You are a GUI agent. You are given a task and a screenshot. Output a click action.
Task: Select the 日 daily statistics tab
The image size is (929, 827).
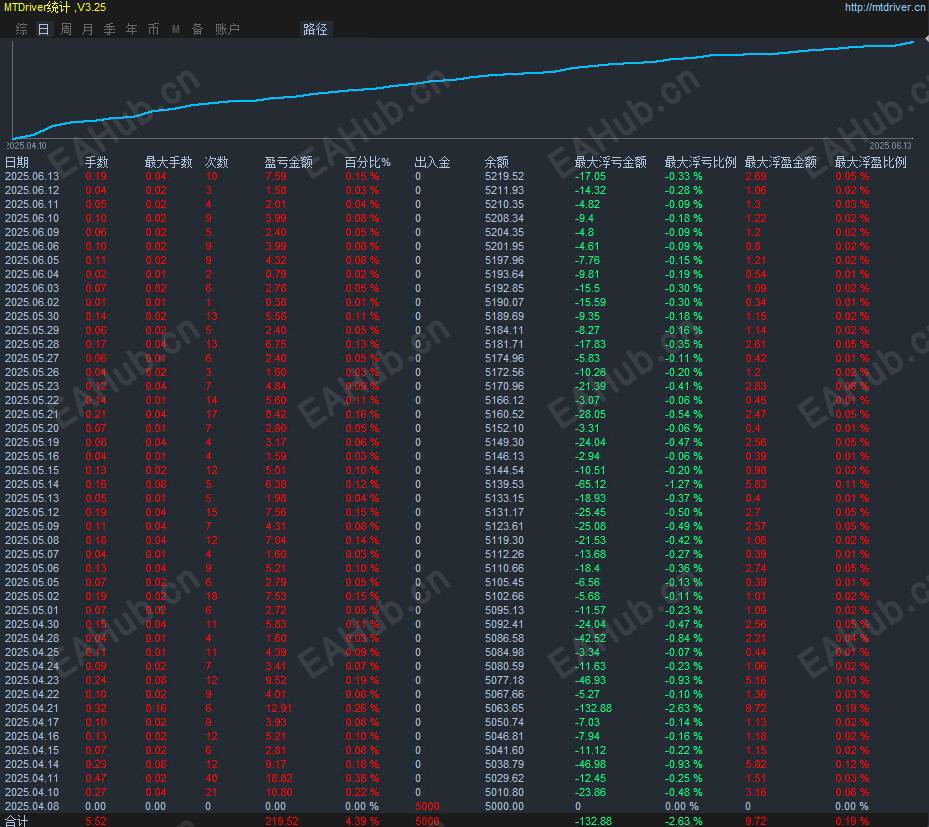pos(43,30)
